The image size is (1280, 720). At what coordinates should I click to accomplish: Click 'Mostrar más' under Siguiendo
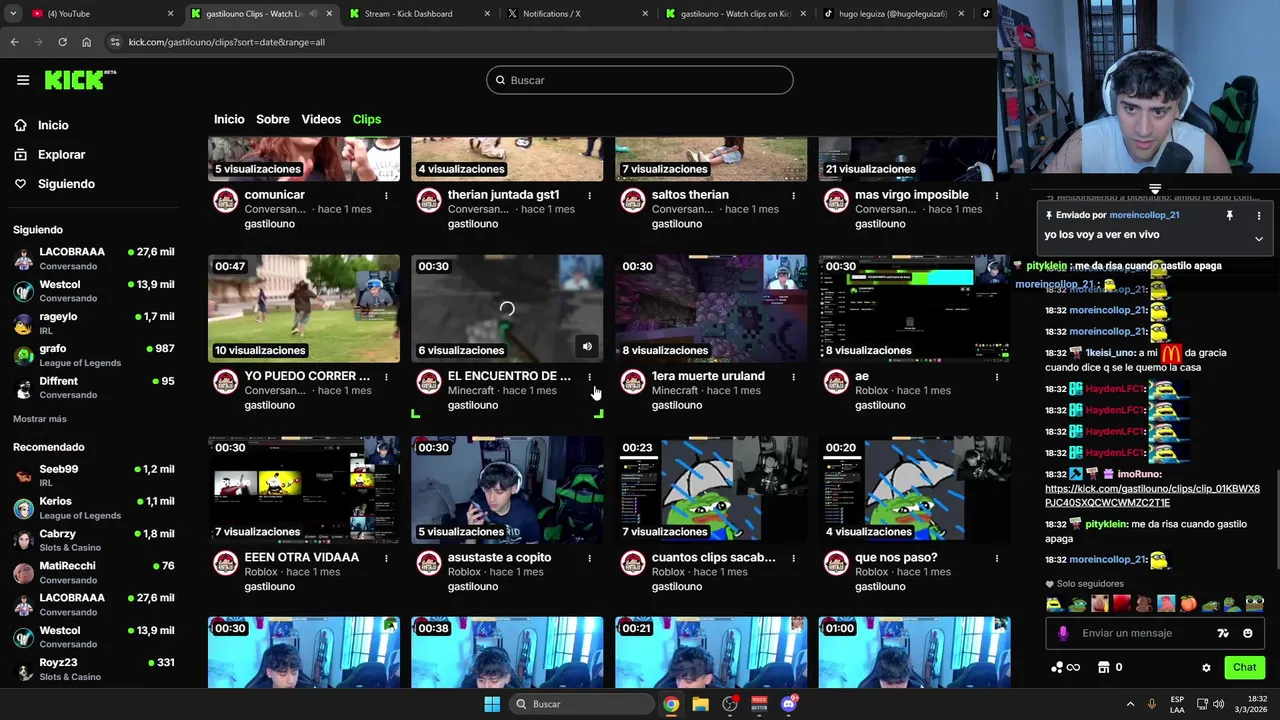40,419
